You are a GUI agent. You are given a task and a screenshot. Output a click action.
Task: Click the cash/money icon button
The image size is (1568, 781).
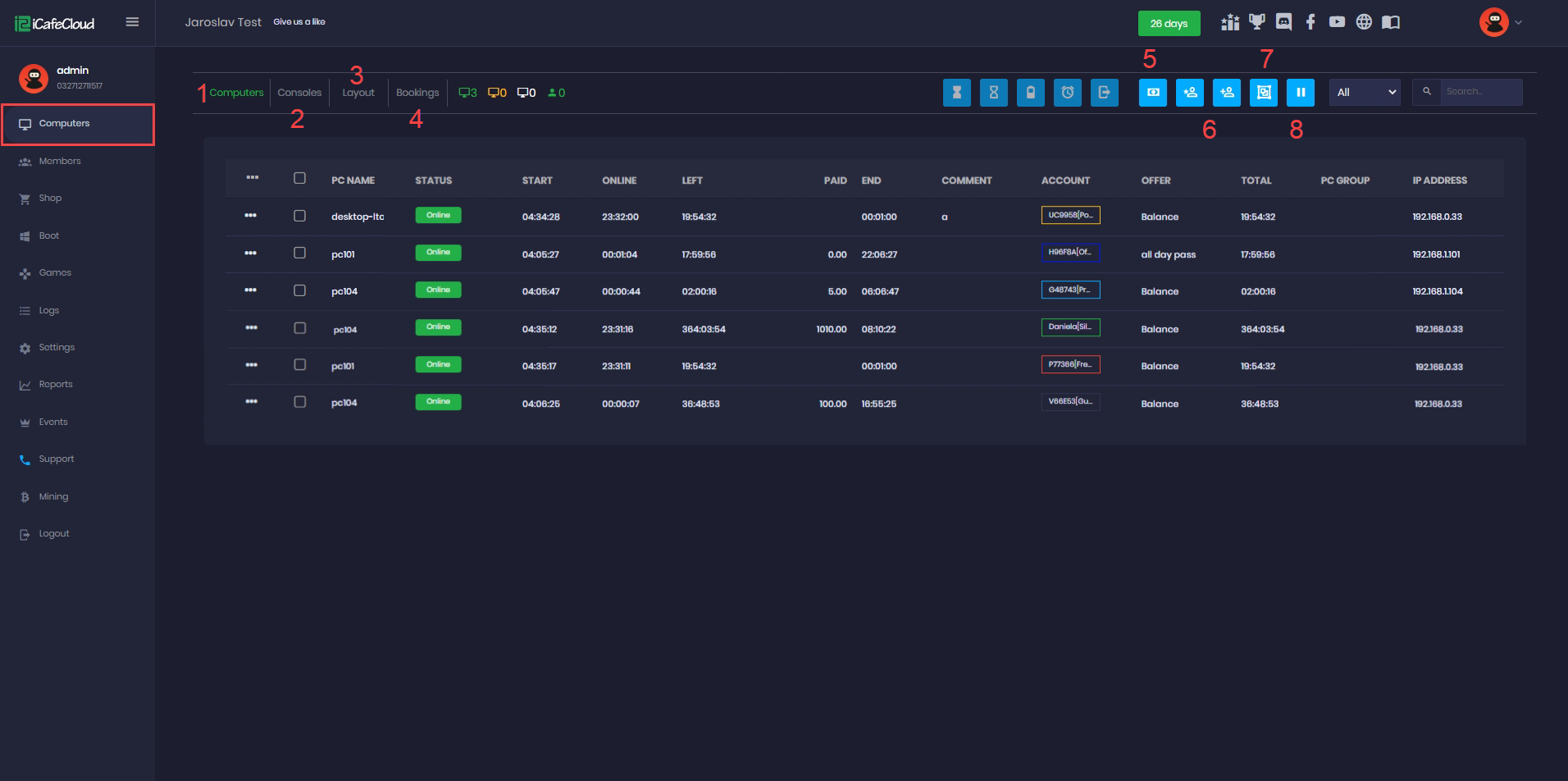[1152, 93]
